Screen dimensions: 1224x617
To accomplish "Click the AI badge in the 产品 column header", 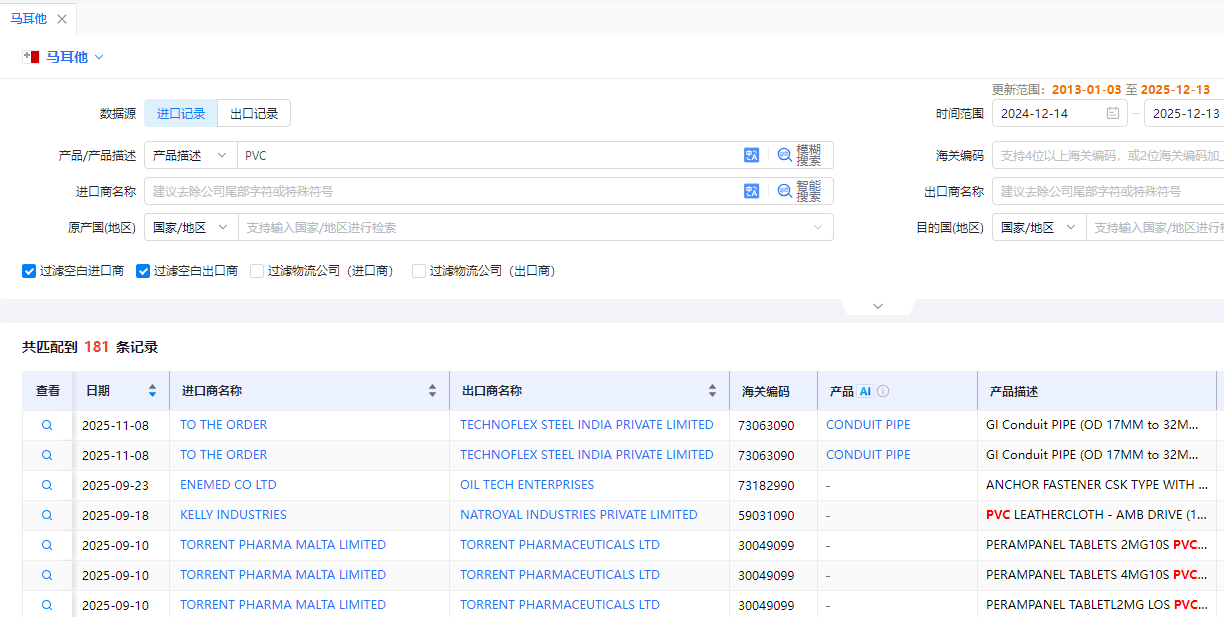I will (865, 391).
